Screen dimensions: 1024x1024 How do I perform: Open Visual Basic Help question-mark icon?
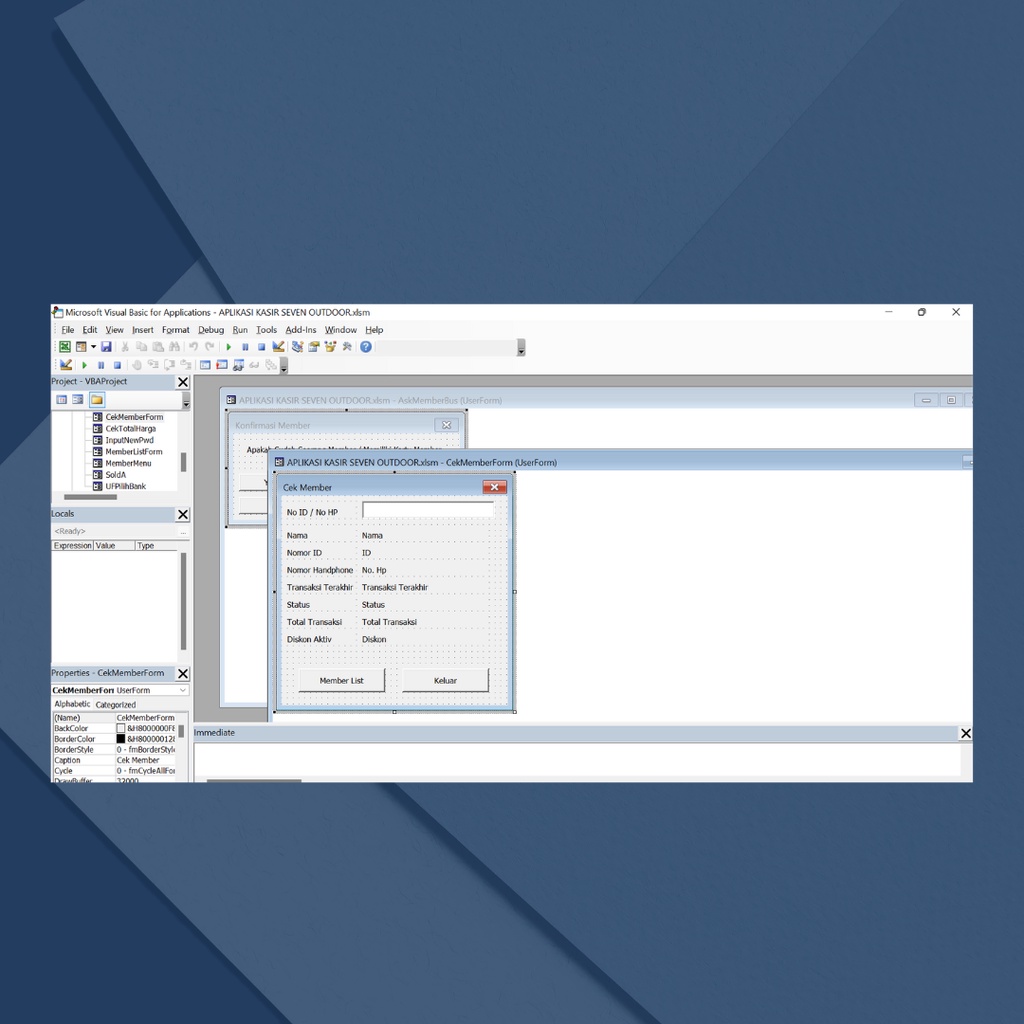[366, 347]
